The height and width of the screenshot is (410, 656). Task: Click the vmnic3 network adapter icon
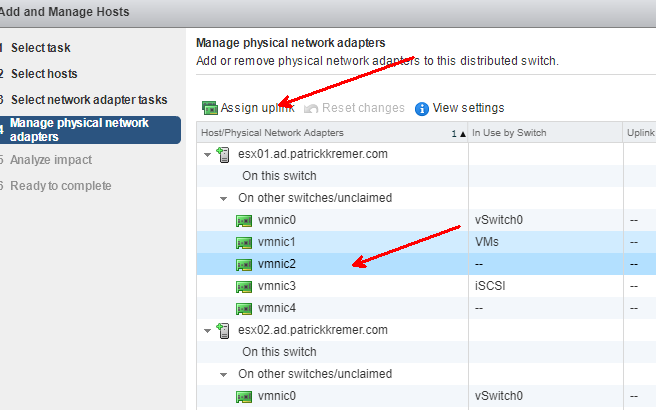(x=244, y=286)
